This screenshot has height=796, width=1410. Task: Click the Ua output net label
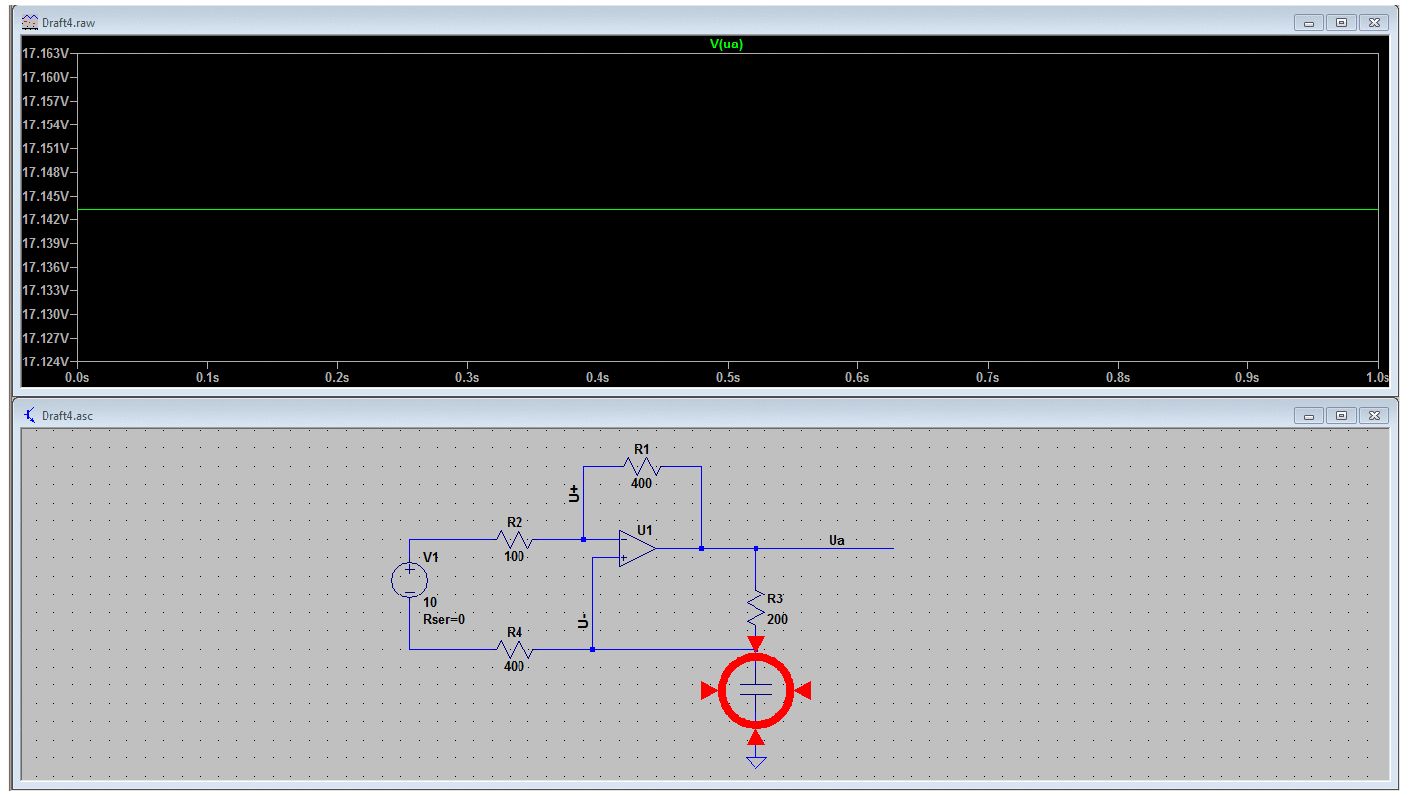point(837,541)
